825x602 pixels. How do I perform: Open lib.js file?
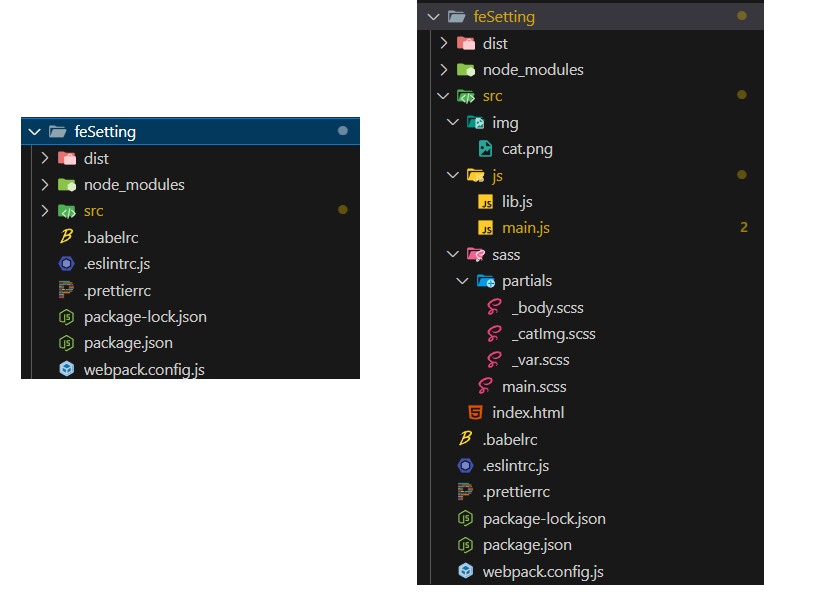(x=517, y=202)
